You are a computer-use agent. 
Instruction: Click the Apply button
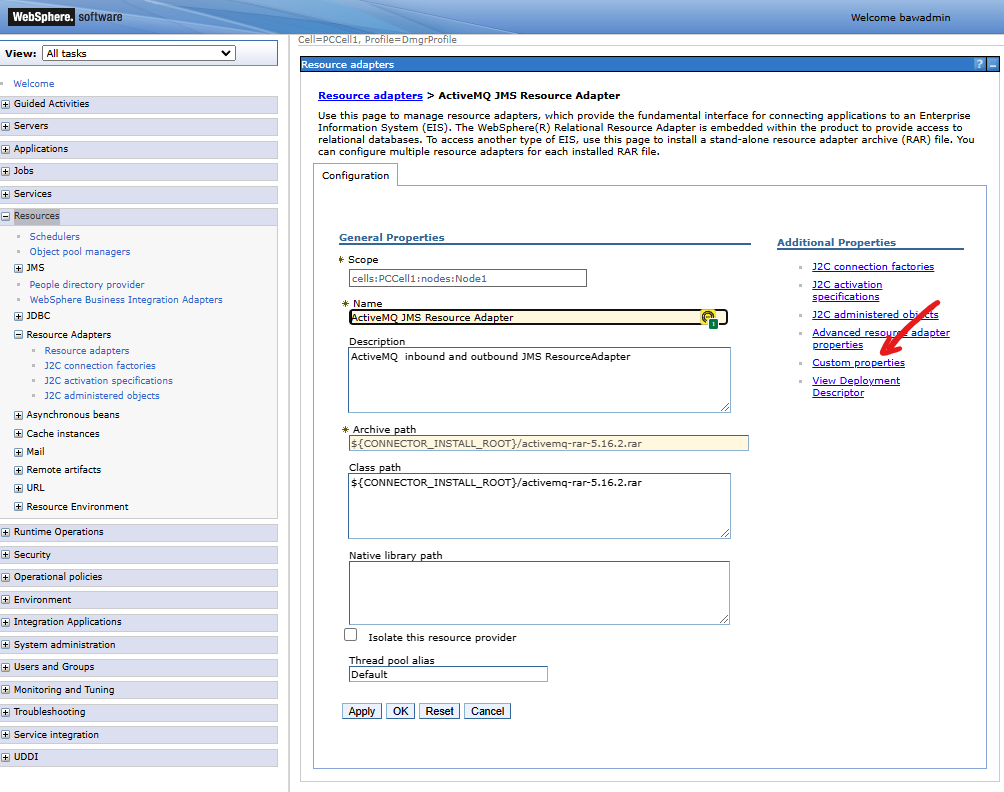361,710
